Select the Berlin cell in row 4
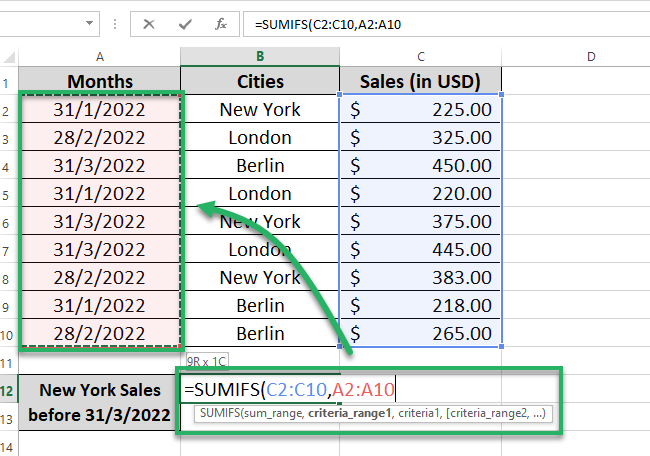This screenshot has height=456, width=650. coord(260,165)
